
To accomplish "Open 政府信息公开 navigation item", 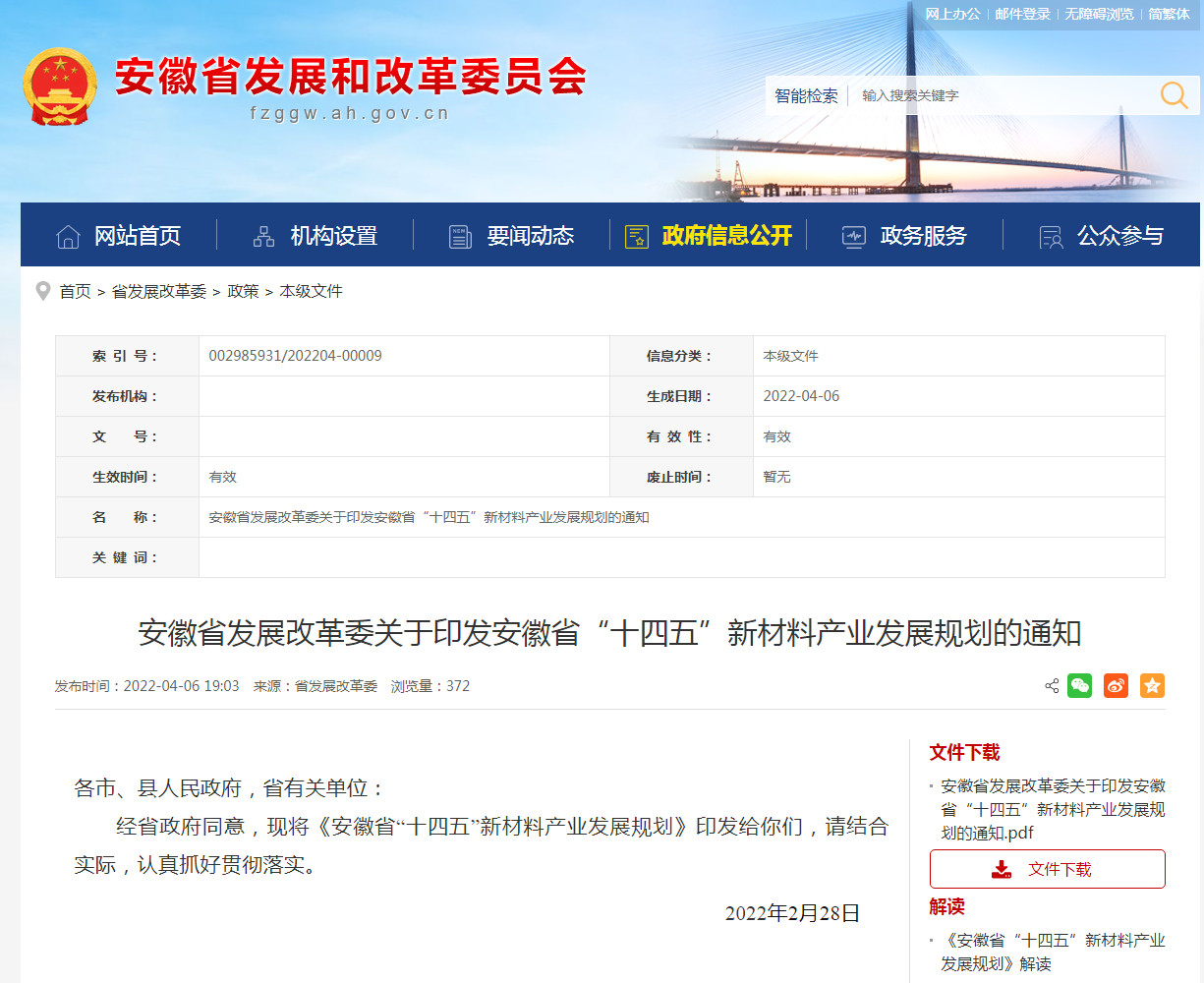I will [727, 236].
